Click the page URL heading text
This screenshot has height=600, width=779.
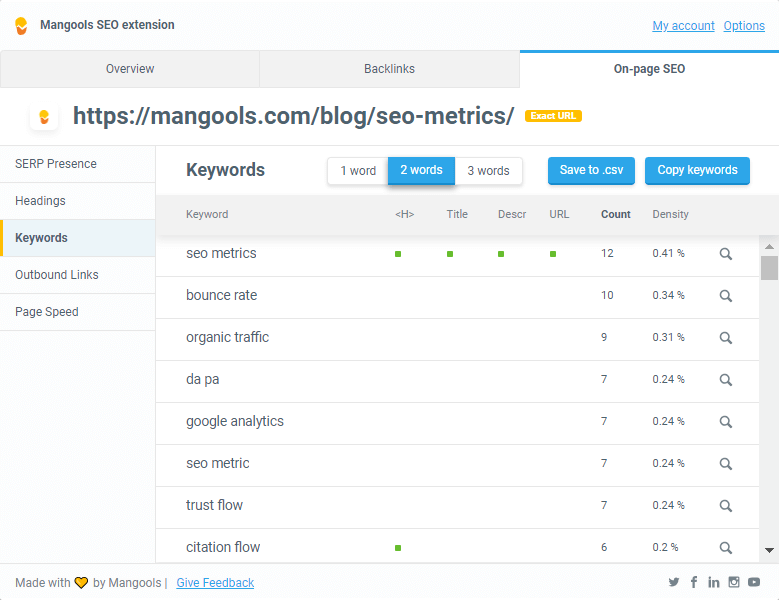pyautogui.click(x=293, y=116)
